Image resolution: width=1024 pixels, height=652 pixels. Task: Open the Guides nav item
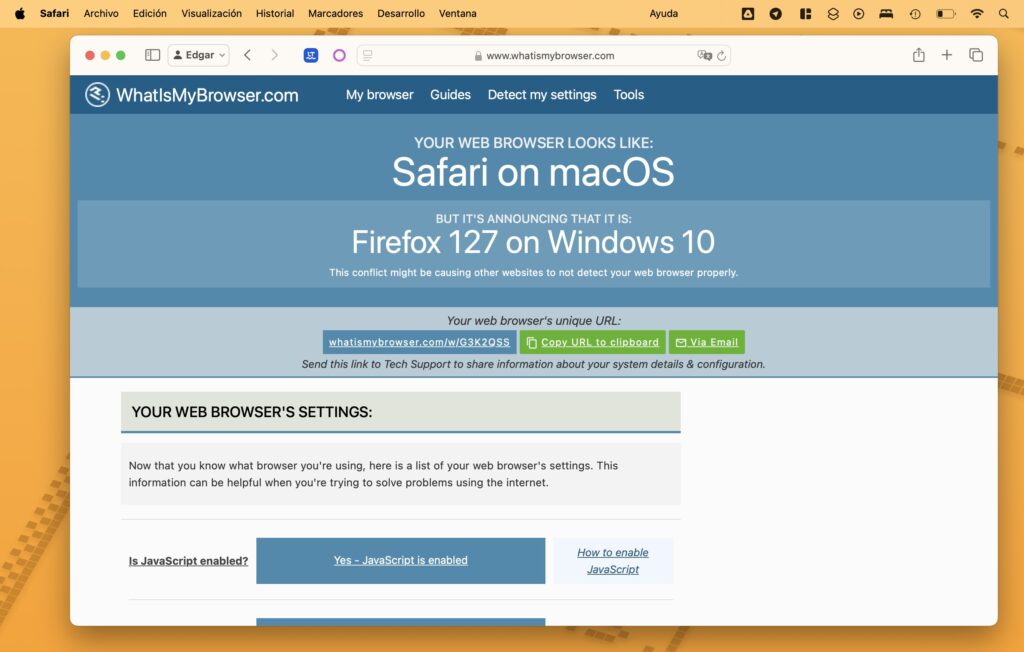(x=450, y=95)
